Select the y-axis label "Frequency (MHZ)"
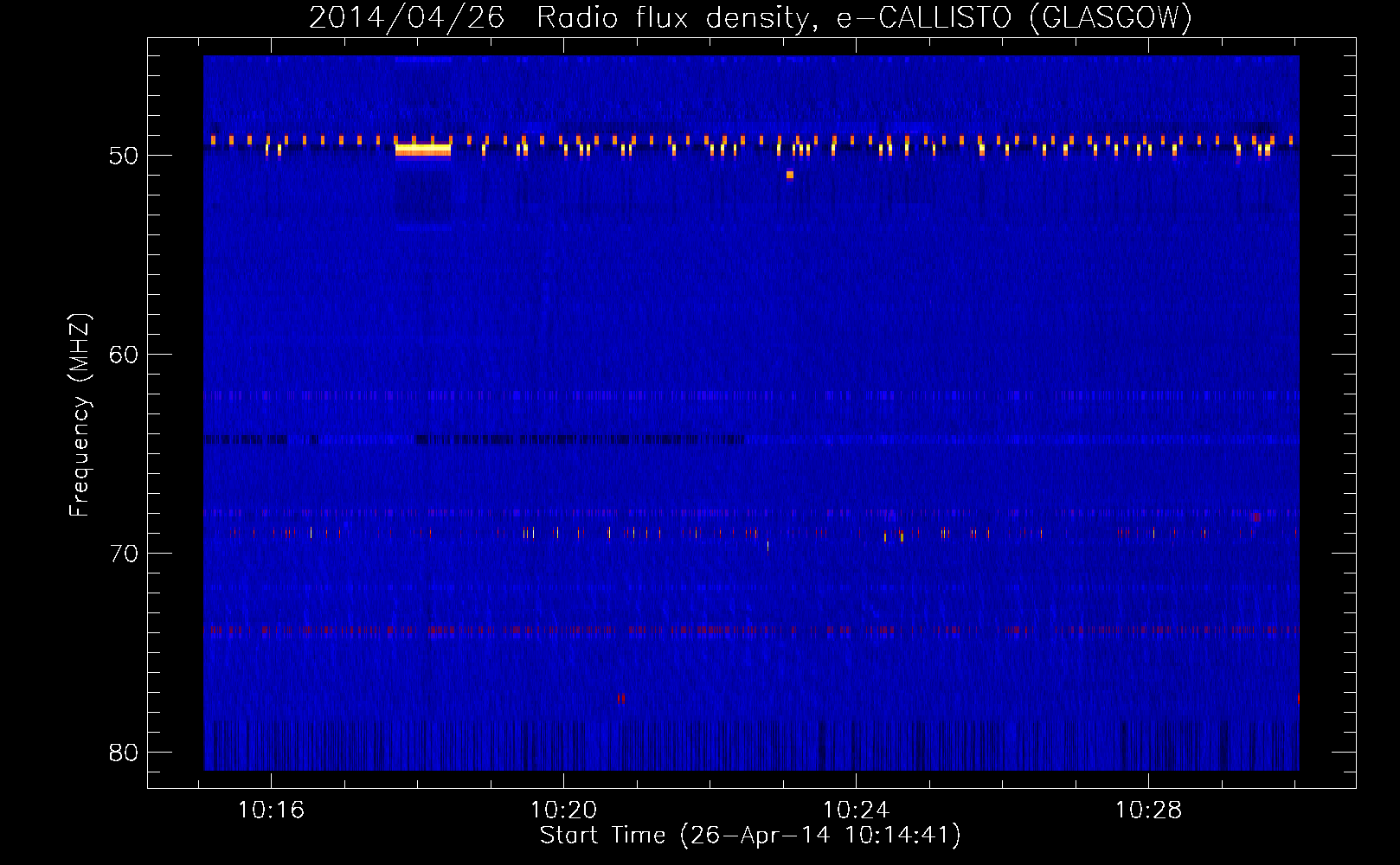Screen dimensions: 1400x865 click(80, 415)
